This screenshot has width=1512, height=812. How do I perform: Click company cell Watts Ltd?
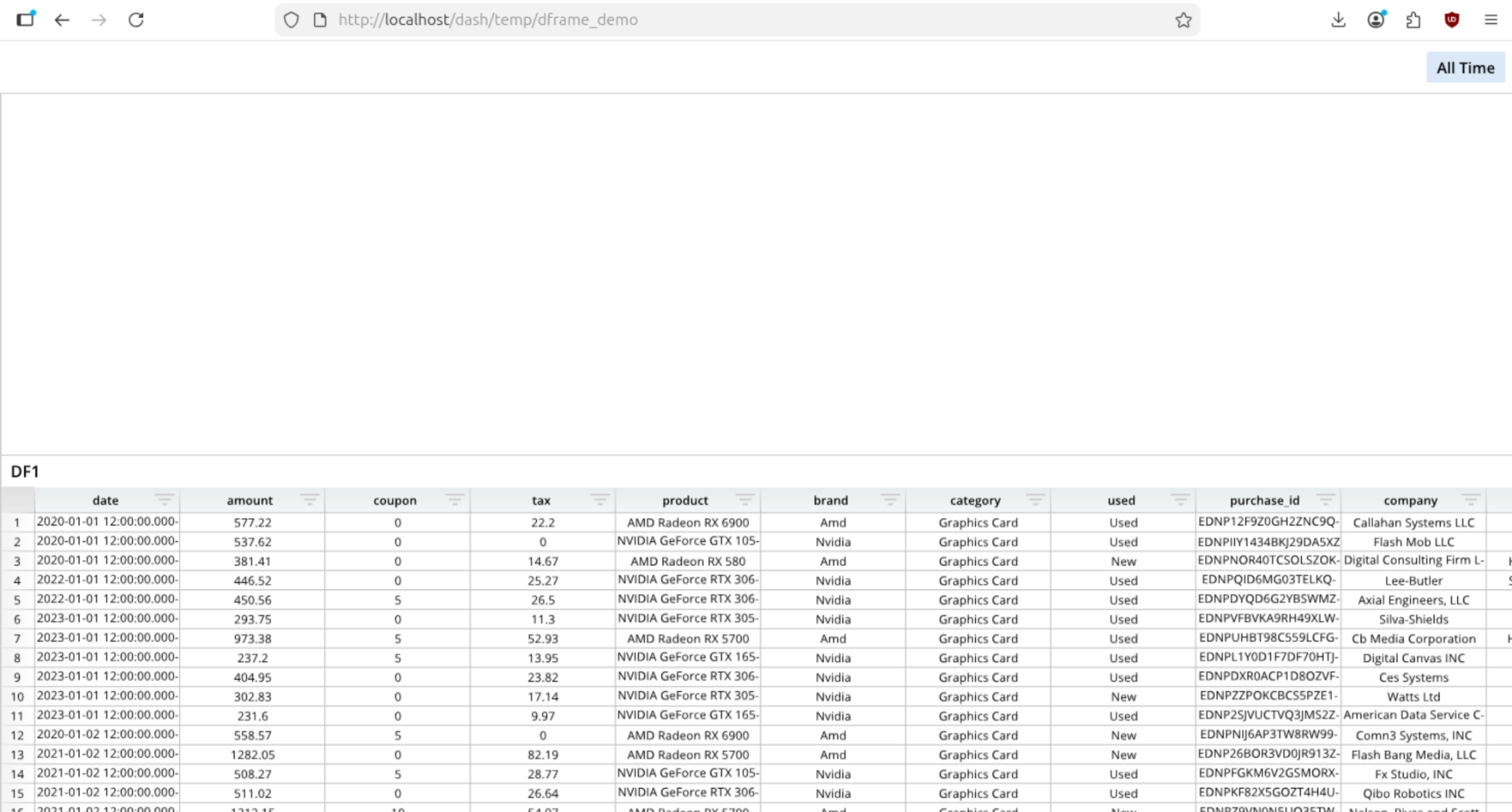tap(1414, 697)
